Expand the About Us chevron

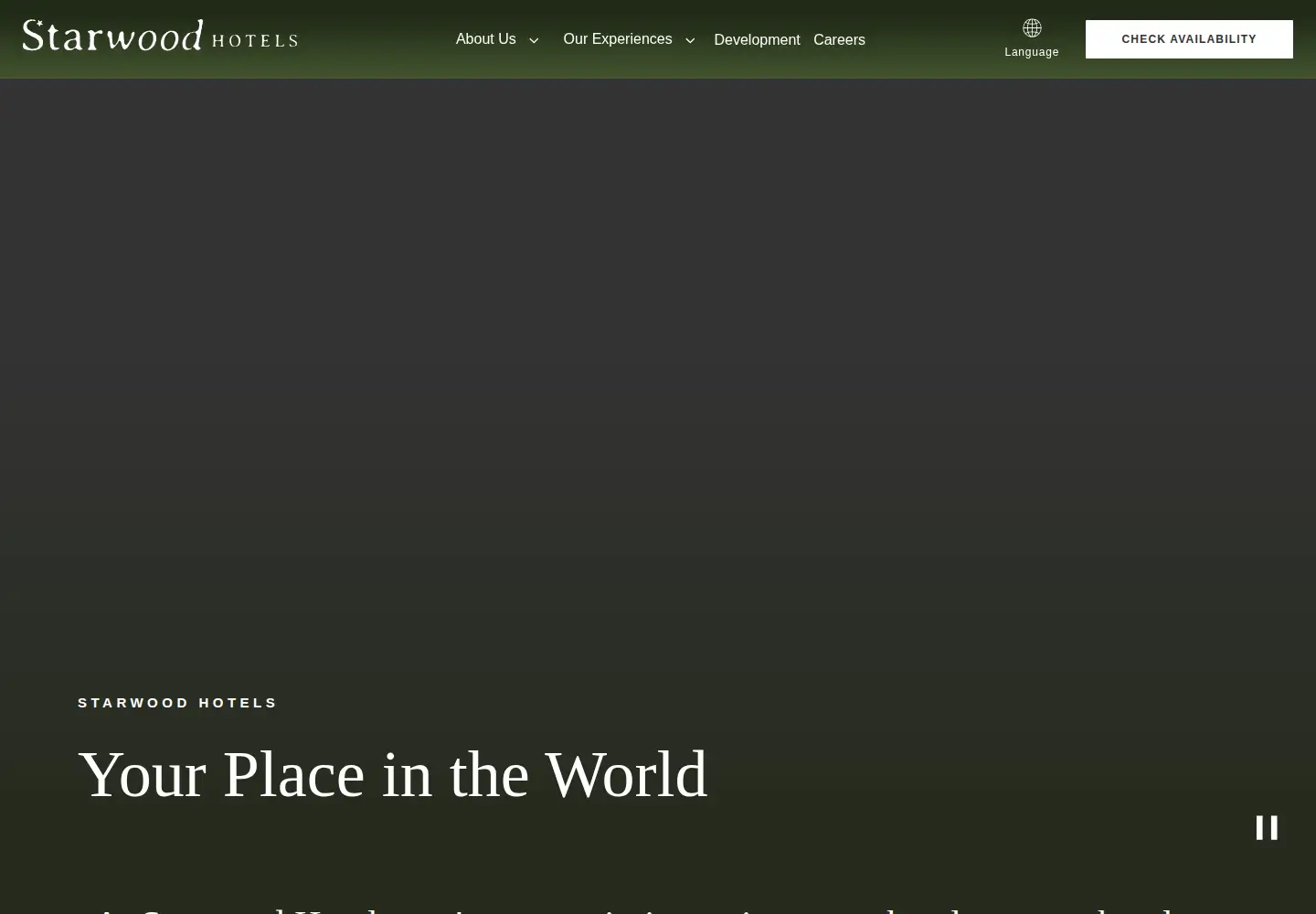tap(534, 40)
